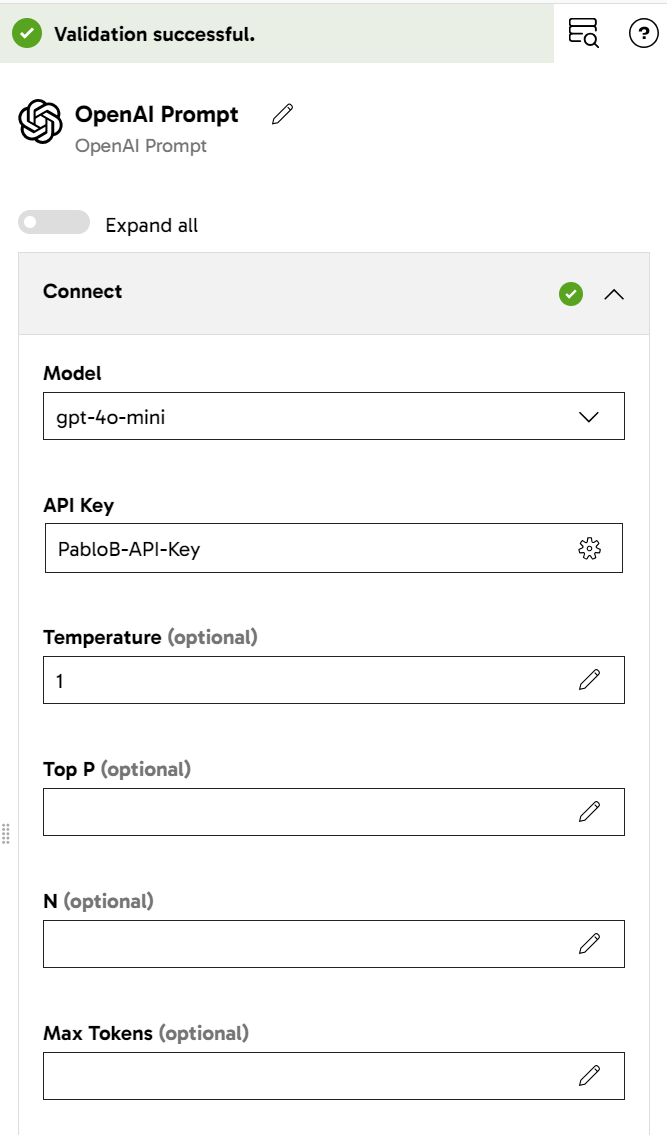Toggle the Expand all switch
667x1135 pixels.
(x=54, y=223)
